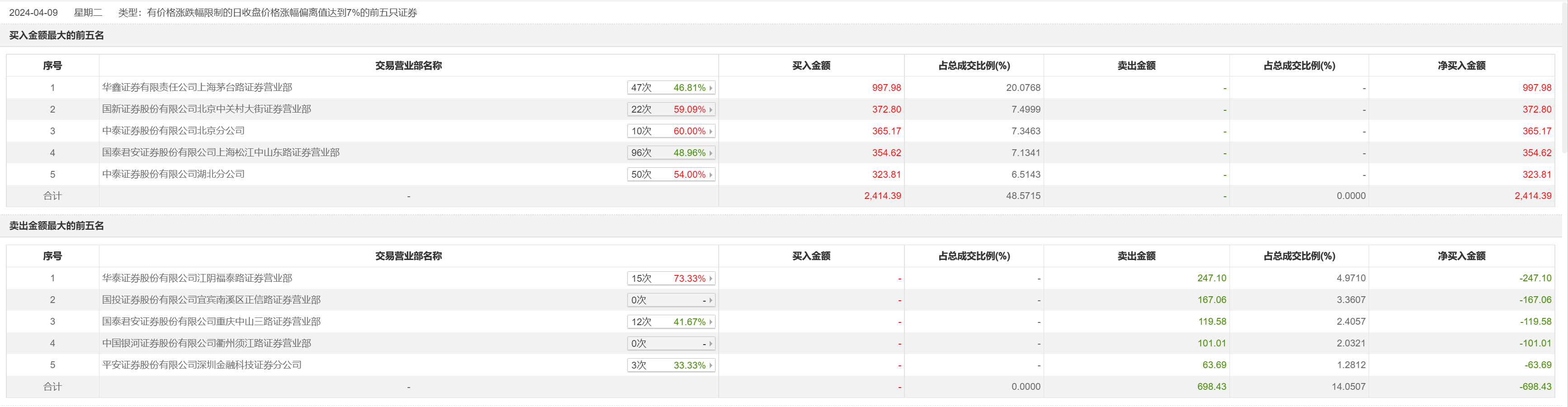Click the arrow icon beside 12次 41.67%
Screen dimensions: 1568x407
click(711, 322)
